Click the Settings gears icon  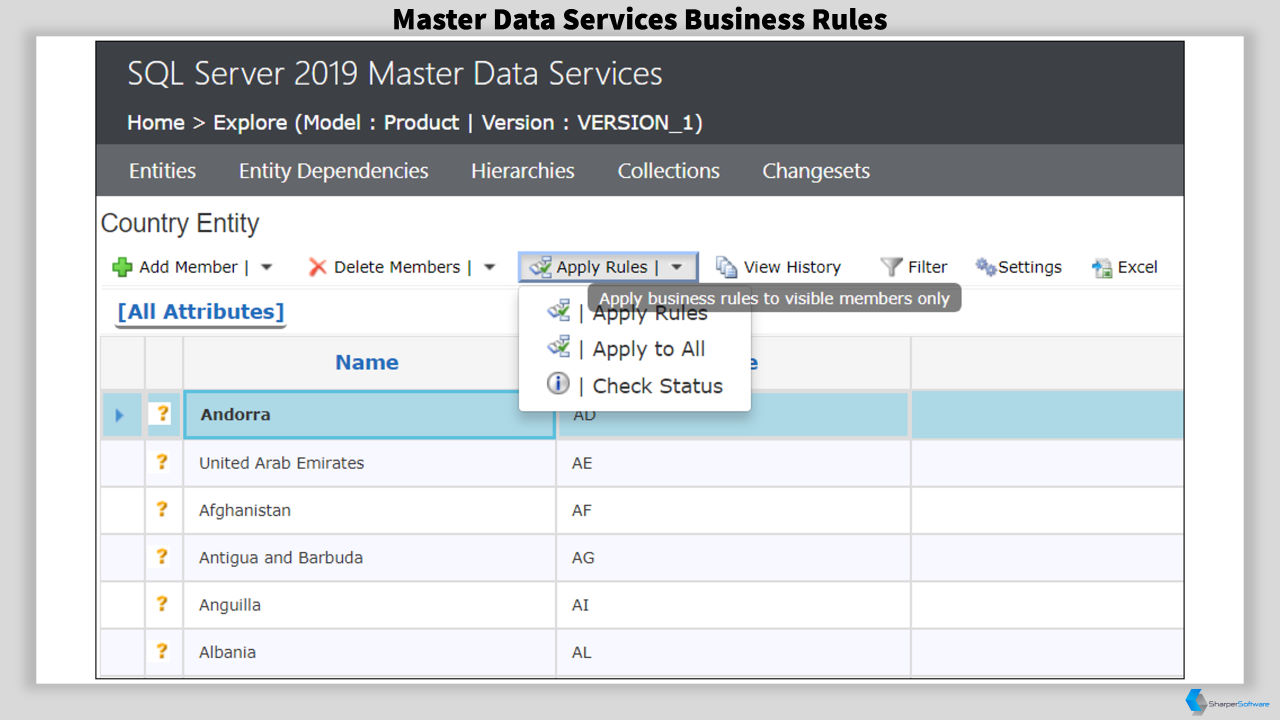pos(986,267)
